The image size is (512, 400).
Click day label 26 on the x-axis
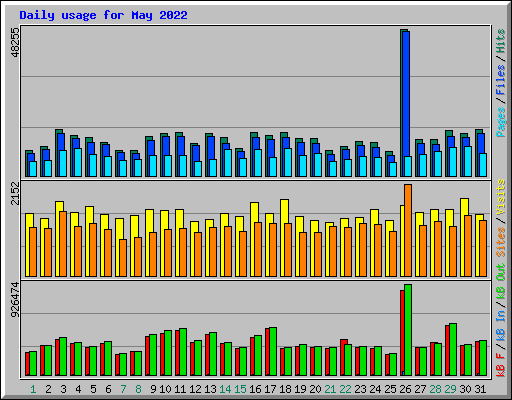coord(405,389)
